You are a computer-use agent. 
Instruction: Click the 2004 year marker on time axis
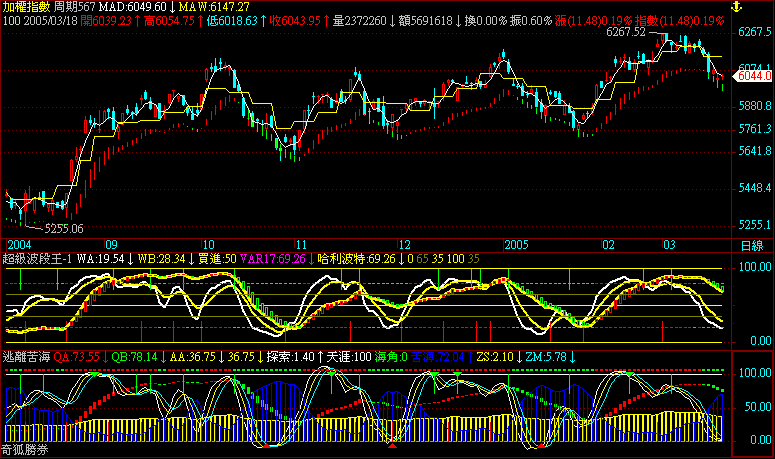point(19,245)
